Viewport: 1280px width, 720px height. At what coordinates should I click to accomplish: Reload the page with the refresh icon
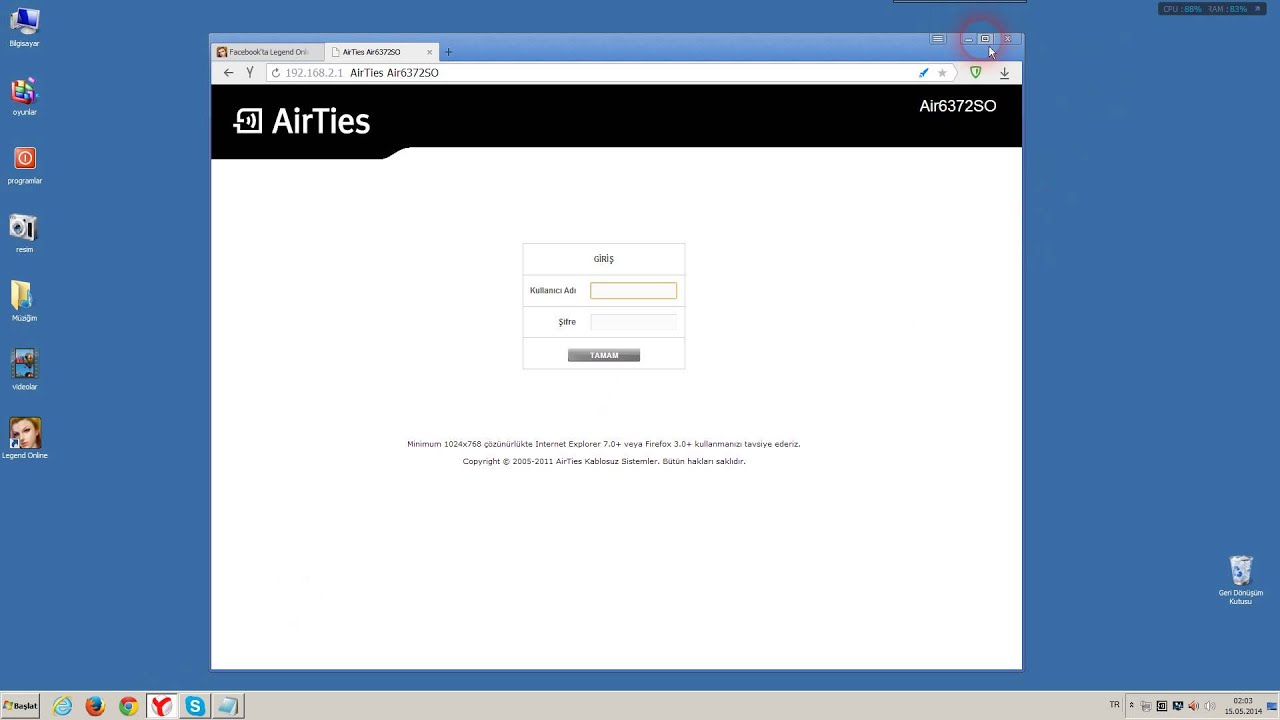pos(276,73)
